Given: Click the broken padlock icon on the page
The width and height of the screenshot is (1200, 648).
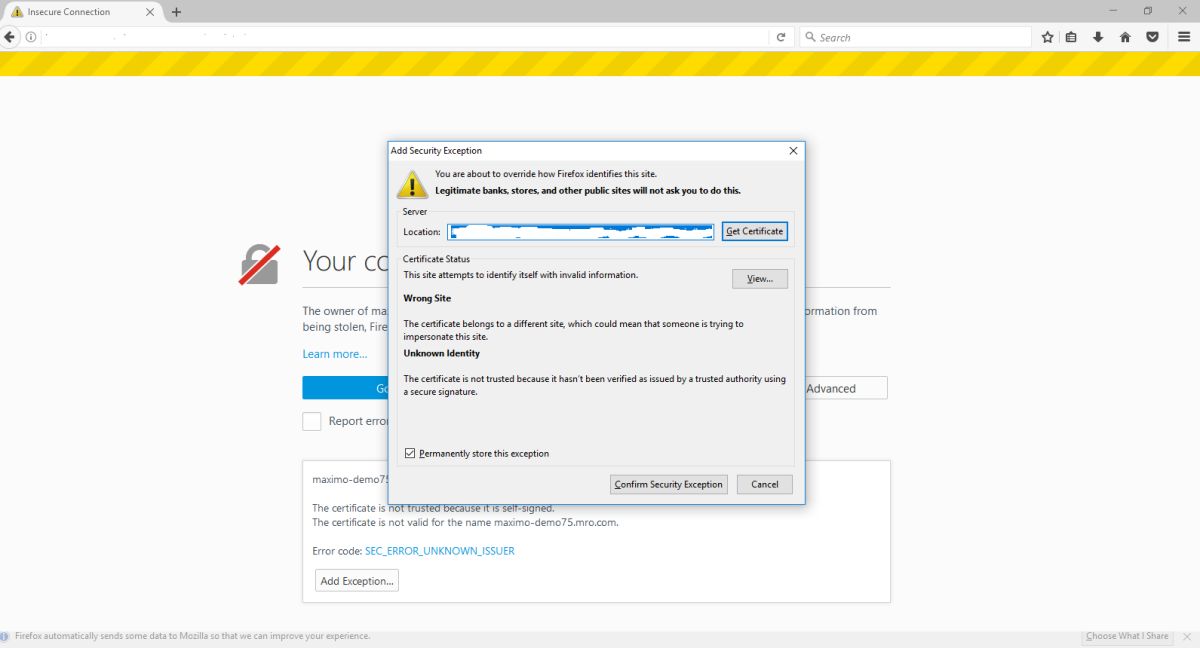Looking at the screenshot, I should click(x=259, y=265).
